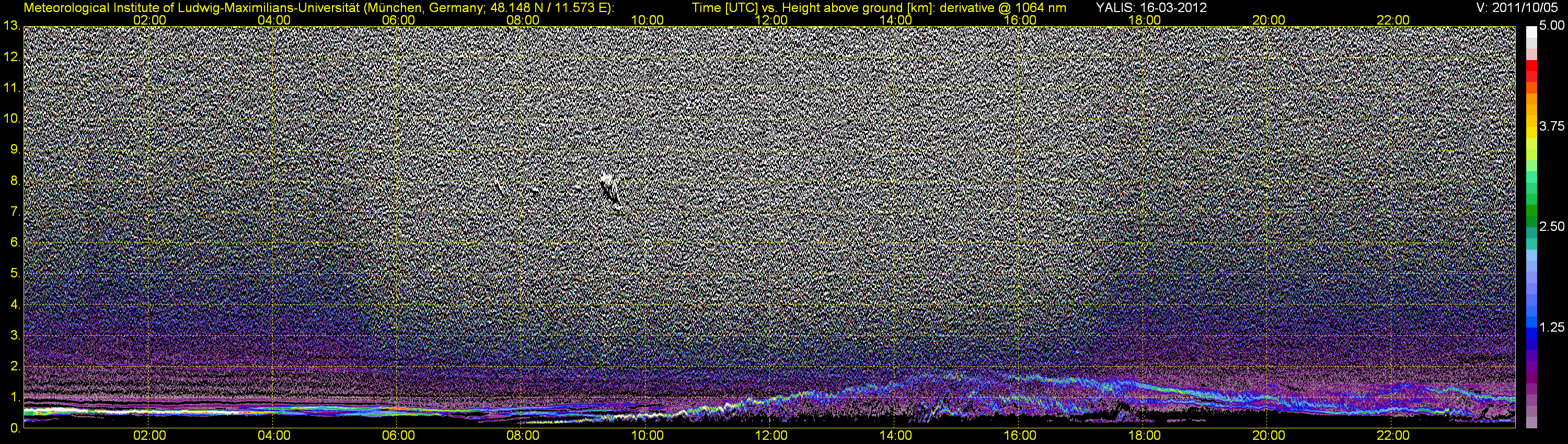This screenshot has width=1568, height=444.
Task: Click the 0 km height axis label
Action: [x=15, y=428]
